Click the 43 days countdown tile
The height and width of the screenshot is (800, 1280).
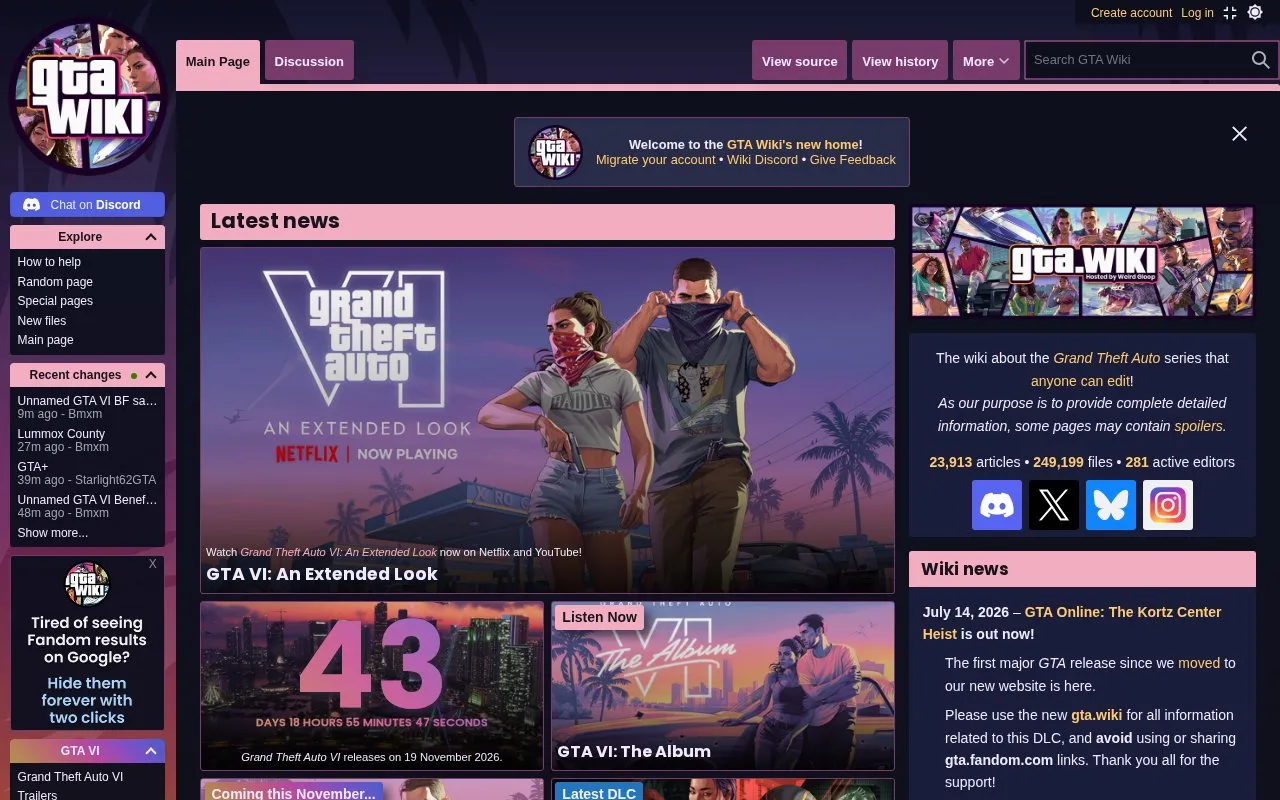(x=372, y=685)
